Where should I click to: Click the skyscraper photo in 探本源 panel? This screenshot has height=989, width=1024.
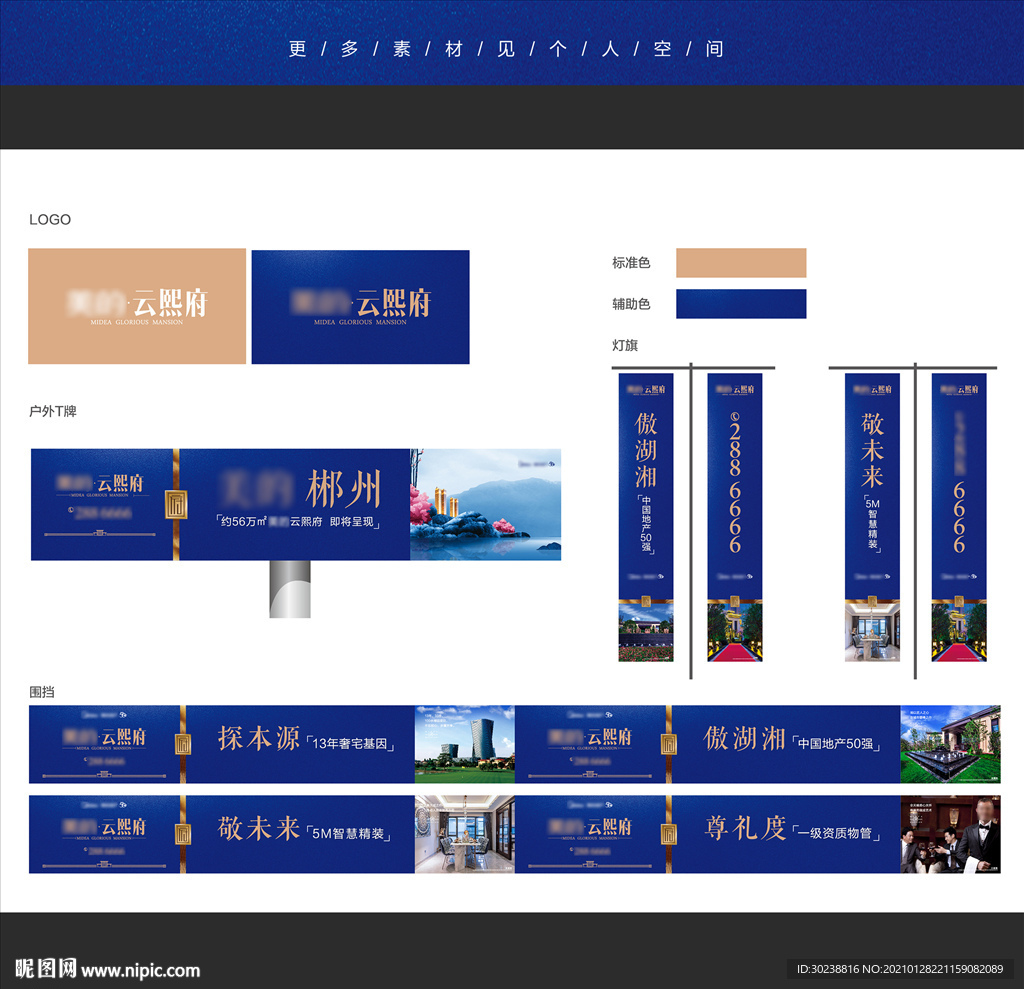click(x=465, y=744)
